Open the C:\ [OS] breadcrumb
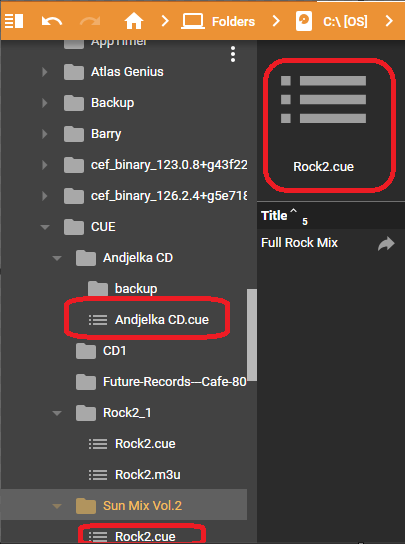Viewport: 405px width, 544px height. pos(345,22)
